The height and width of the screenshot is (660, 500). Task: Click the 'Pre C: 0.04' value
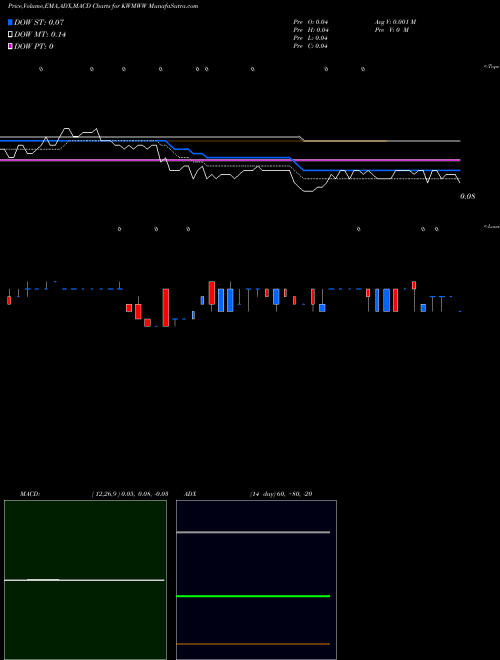pyautogui.click(x=311, y=46)
